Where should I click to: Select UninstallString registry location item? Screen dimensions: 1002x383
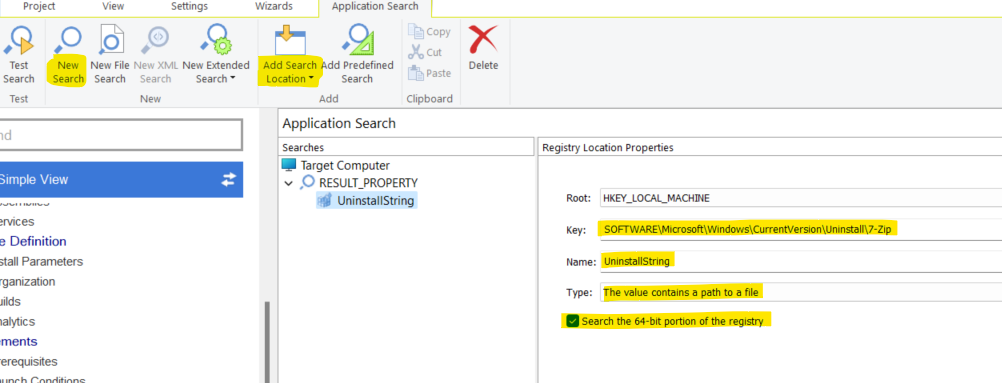click(376, 201)
